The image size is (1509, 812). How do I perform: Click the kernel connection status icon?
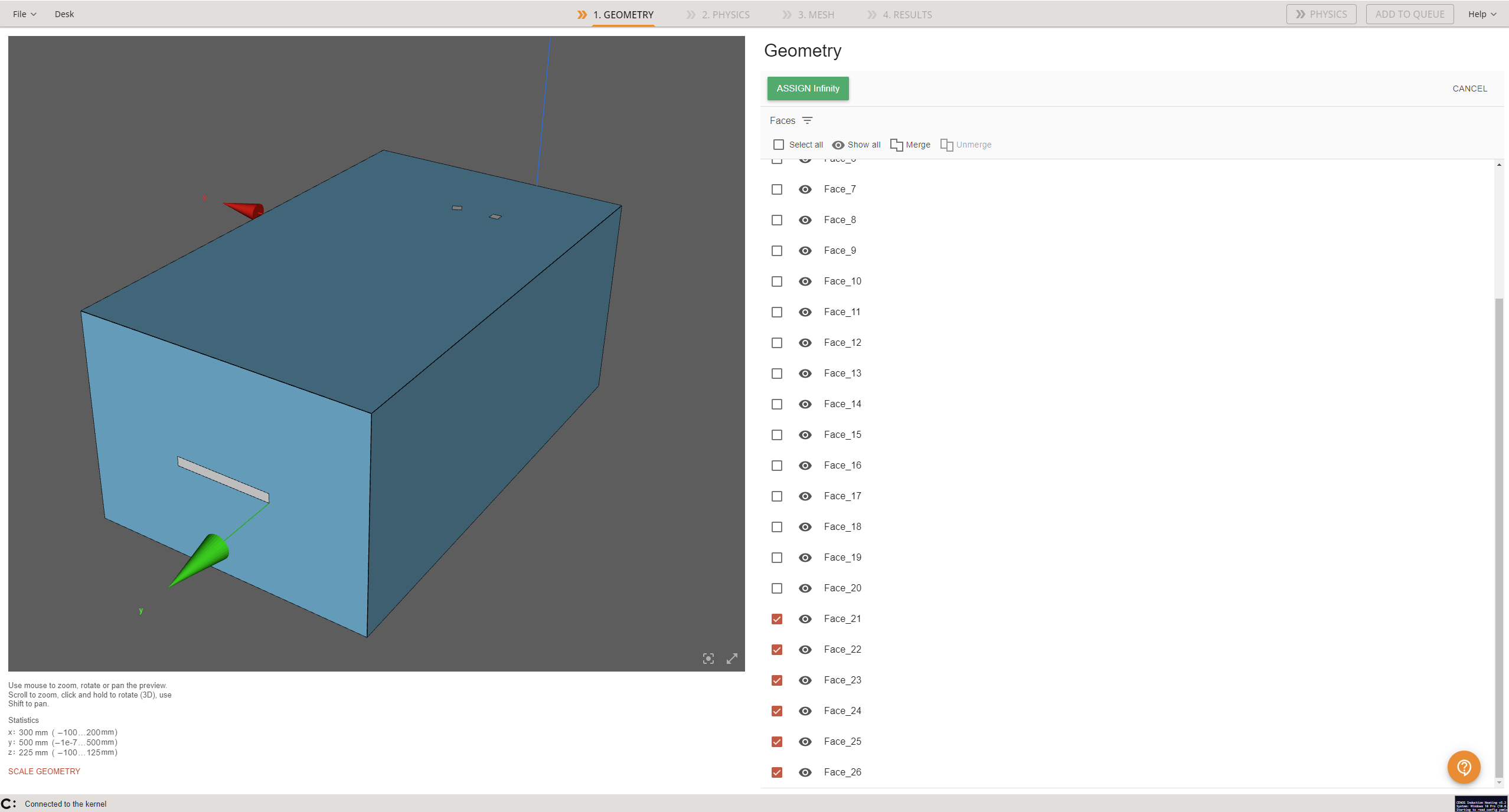click(x=8, y=804)
